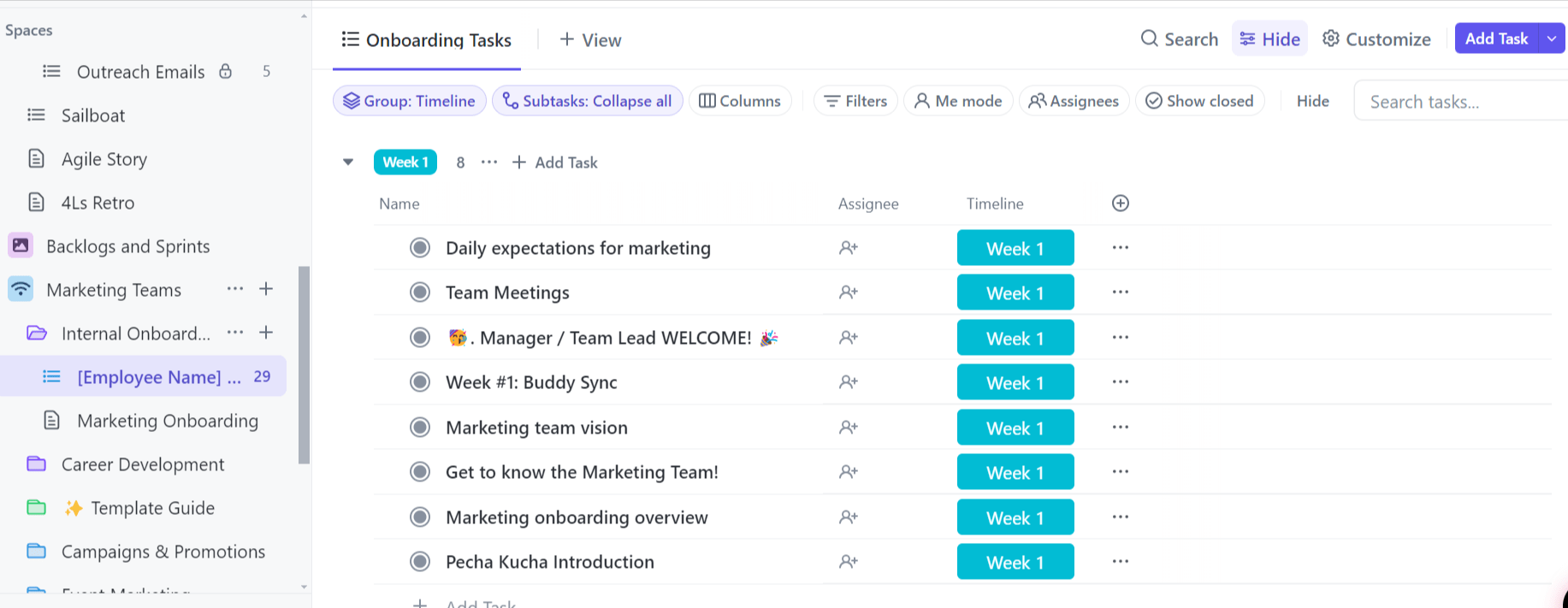Collapse the Week 1 group

click(348, 162)
